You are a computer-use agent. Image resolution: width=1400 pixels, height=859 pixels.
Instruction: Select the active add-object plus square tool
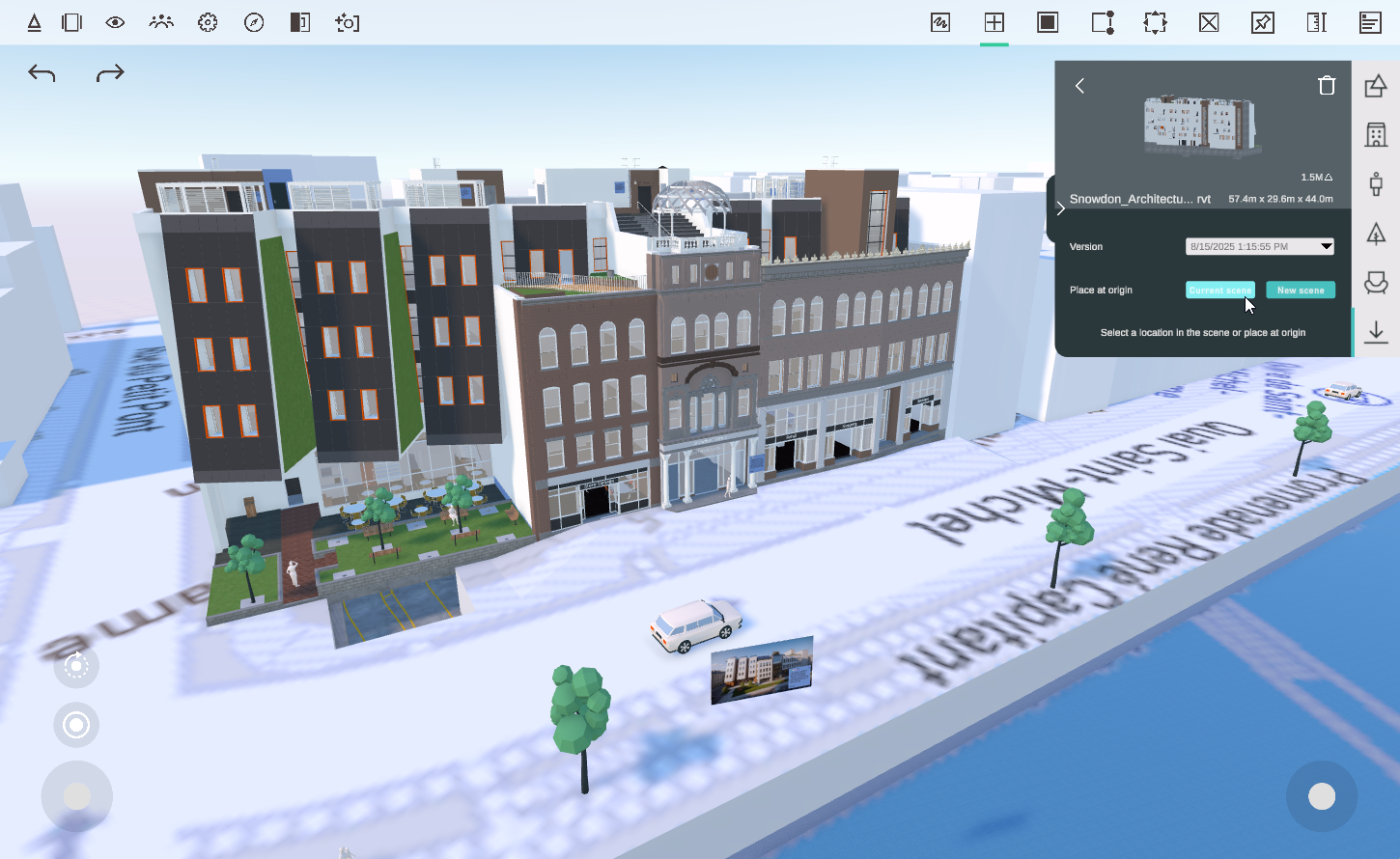994,22
